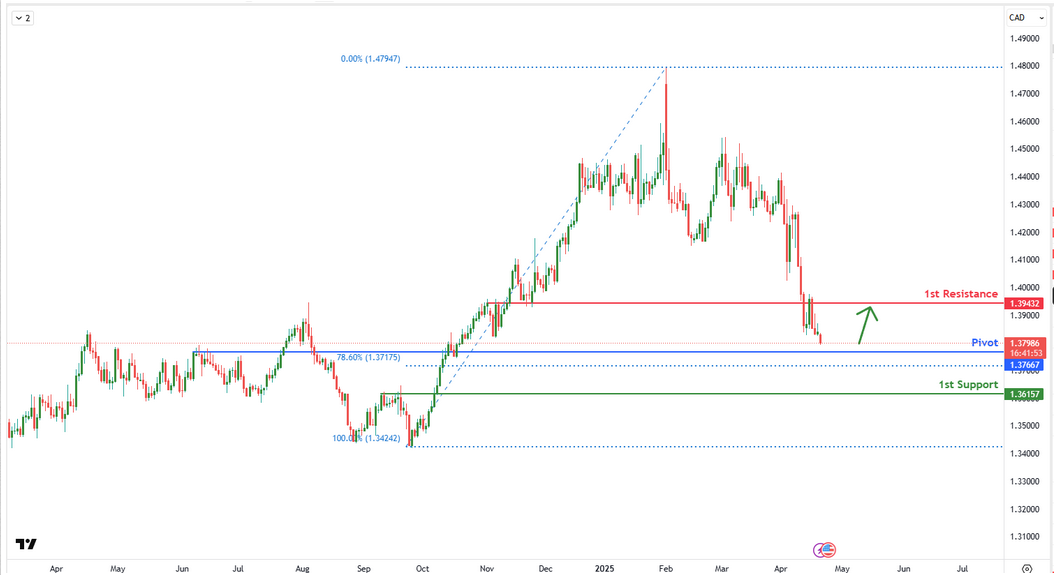The image size is (1055, 575).
Task: Select the Pivot label
Action: pos(985,342)
